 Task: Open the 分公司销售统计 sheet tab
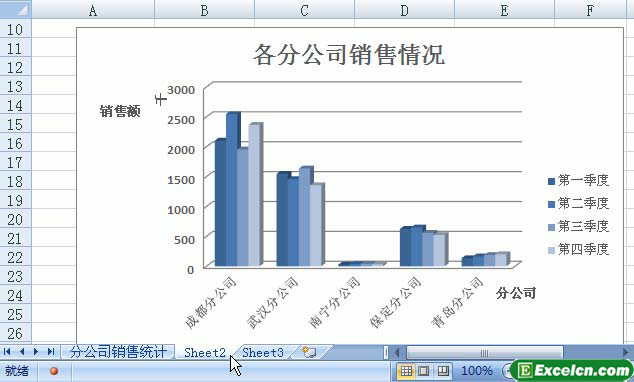point(118,352)
